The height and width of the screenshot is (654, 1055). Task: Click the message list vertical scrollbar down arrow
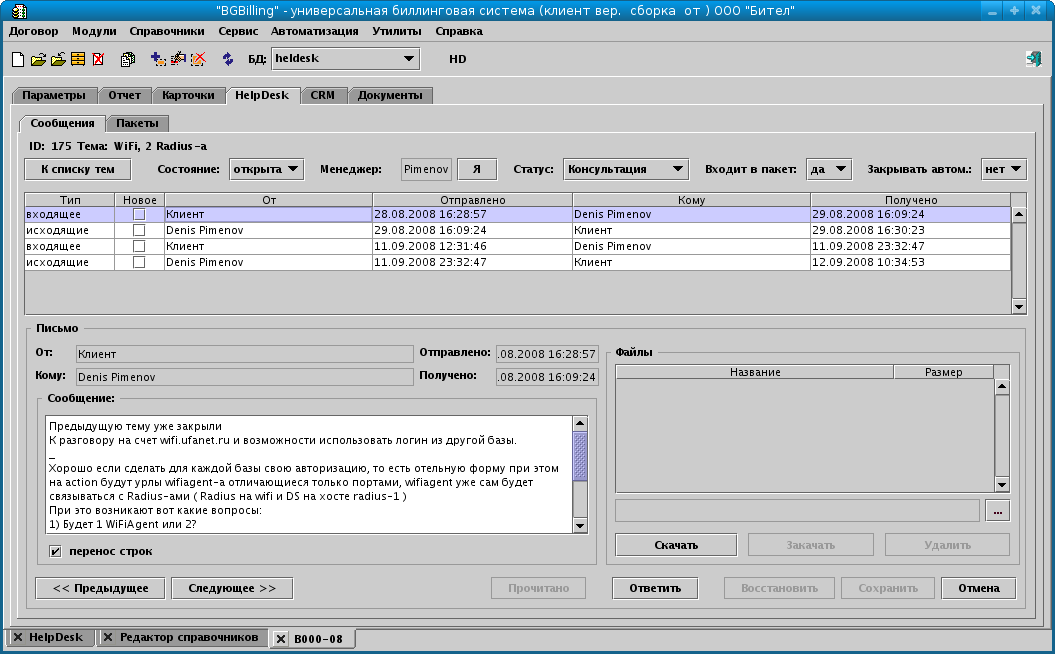1020,306
